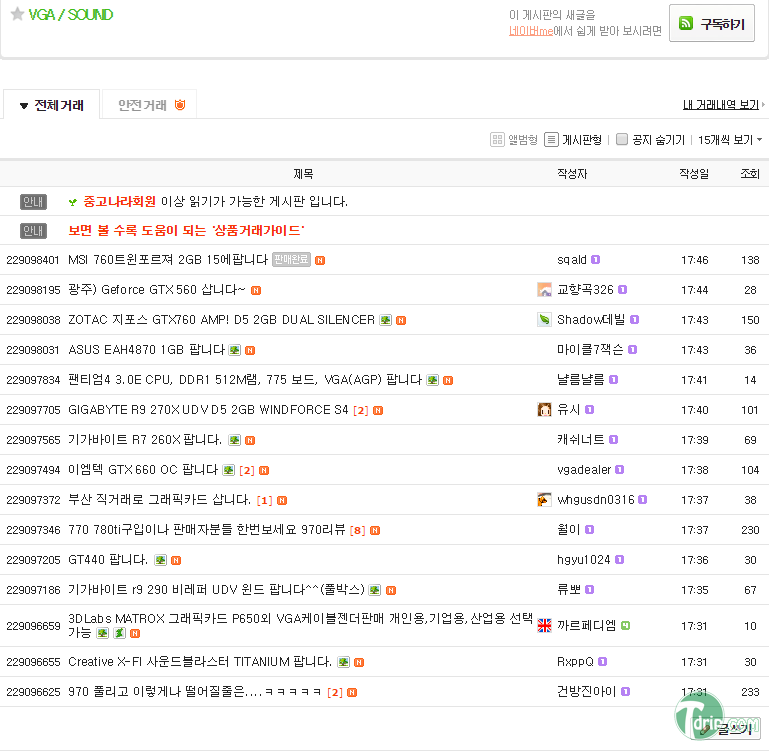
Task: Open the 상품거래가이드 notice post
Action: click(x=186, y=230)
